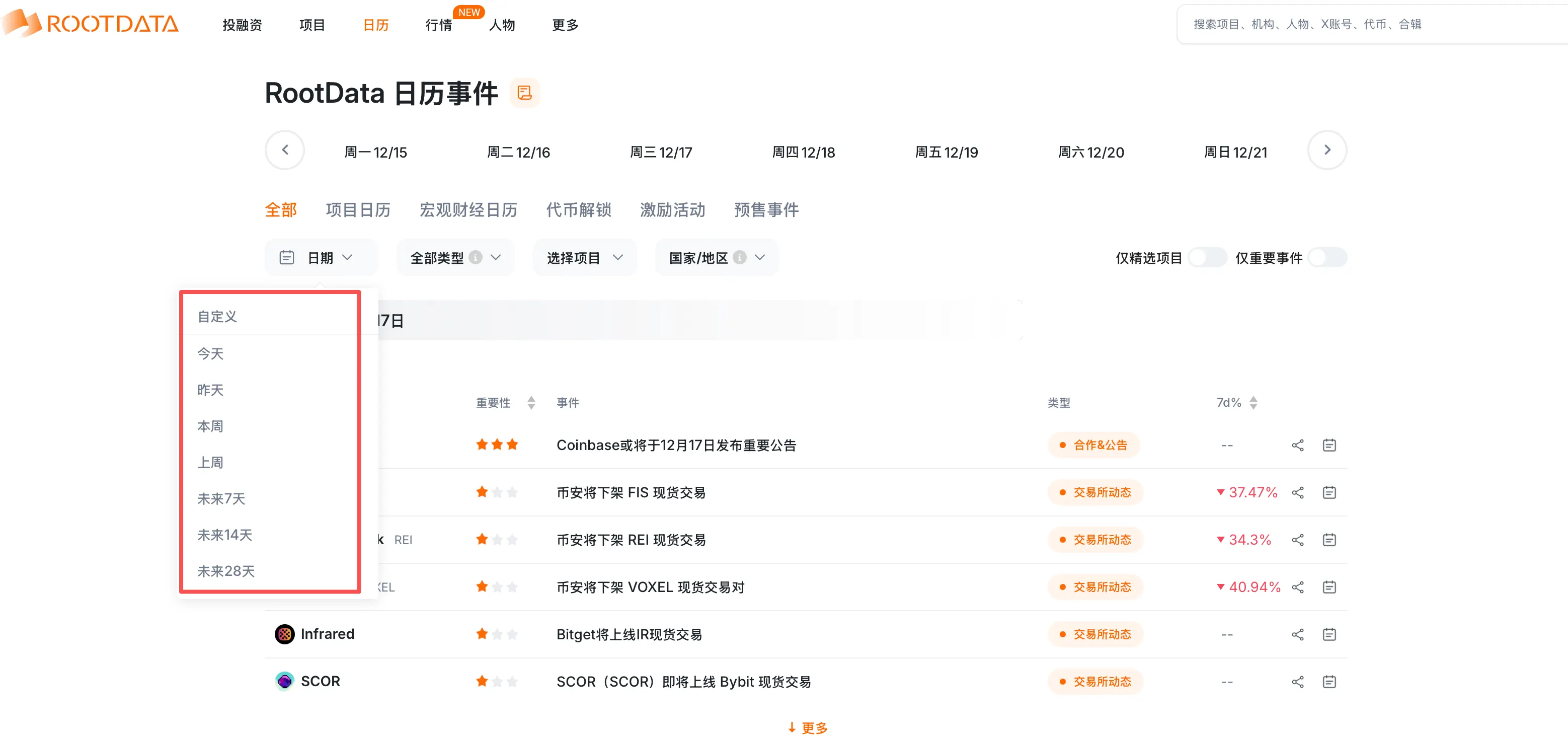
Task: Click share icon on SCOR event row
Action: pos(1297,682)
